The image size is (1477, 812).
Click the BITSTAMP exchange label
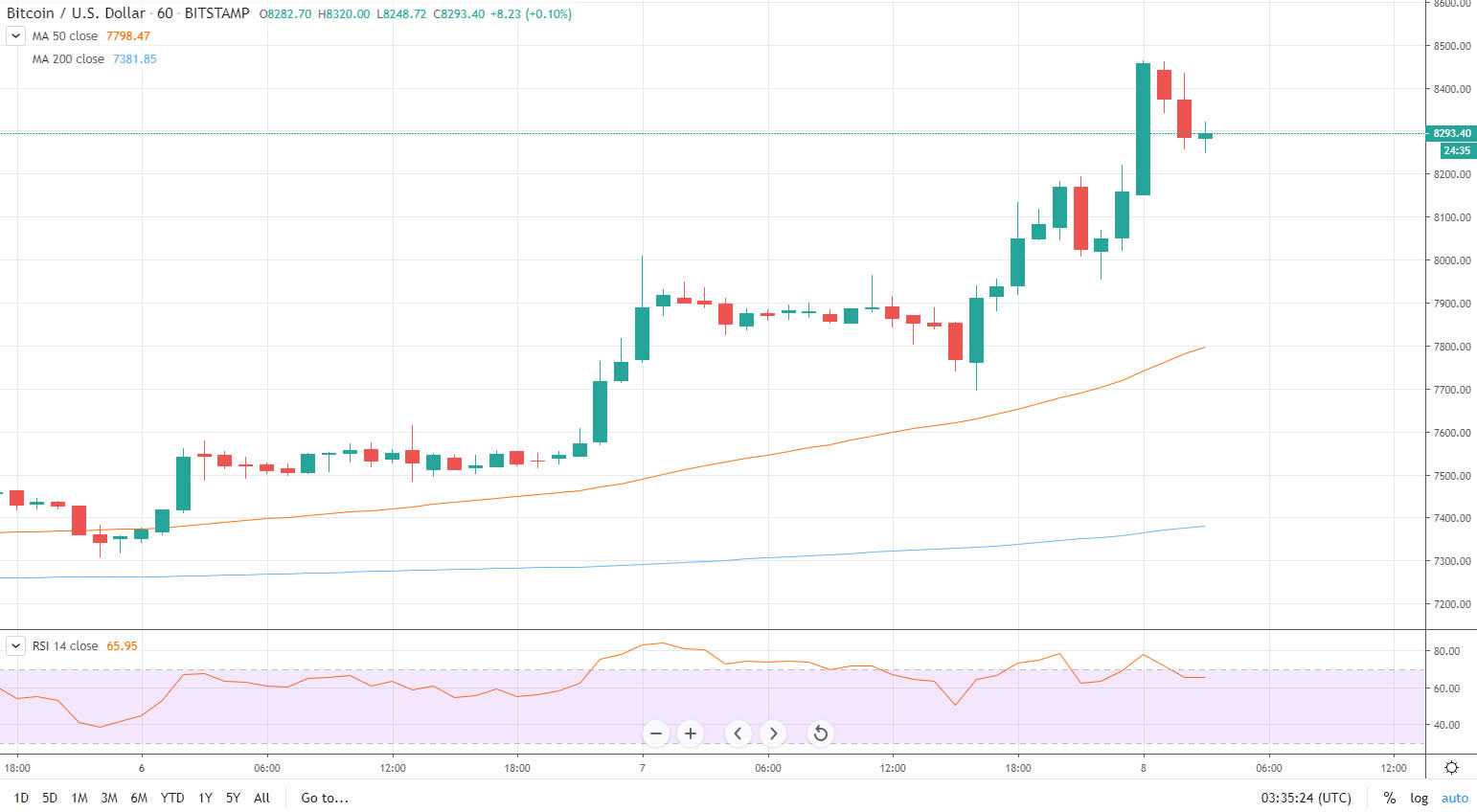tap(217, 13)
